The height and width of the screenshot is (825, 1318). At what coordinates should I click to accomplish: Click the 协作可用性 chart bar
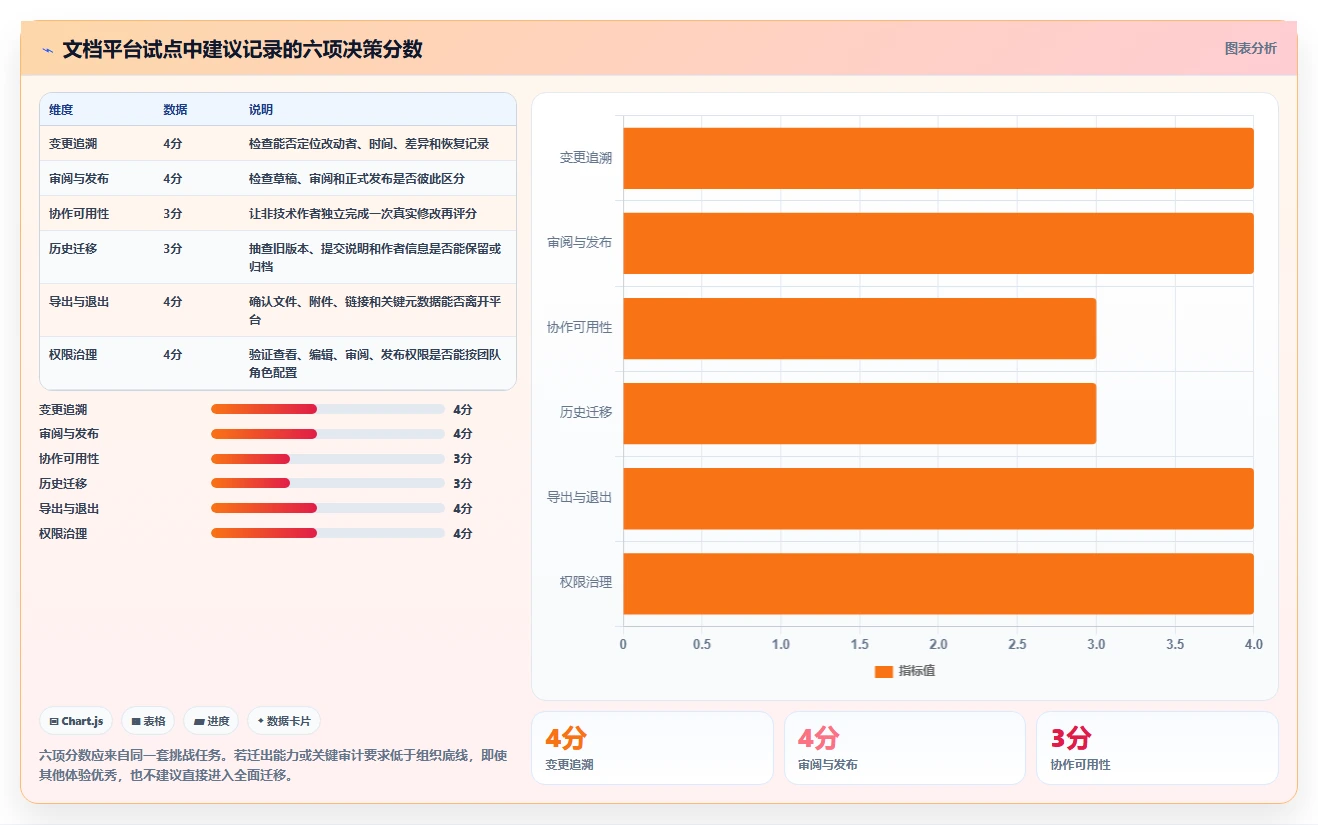pyautogui.click(x=859, y=328)
